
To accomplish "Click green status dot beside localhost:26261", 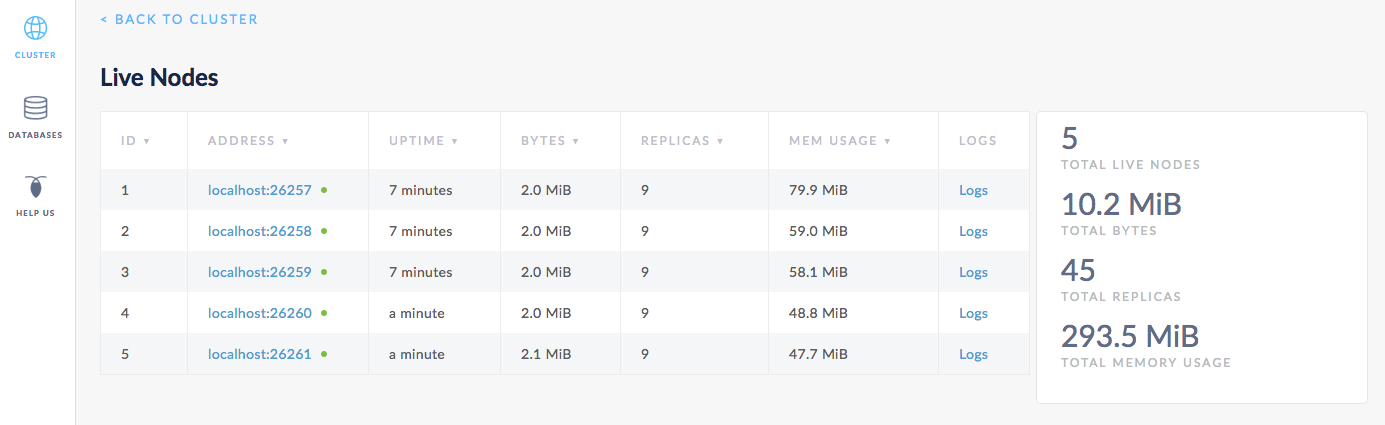I will [x=324, y=353].
